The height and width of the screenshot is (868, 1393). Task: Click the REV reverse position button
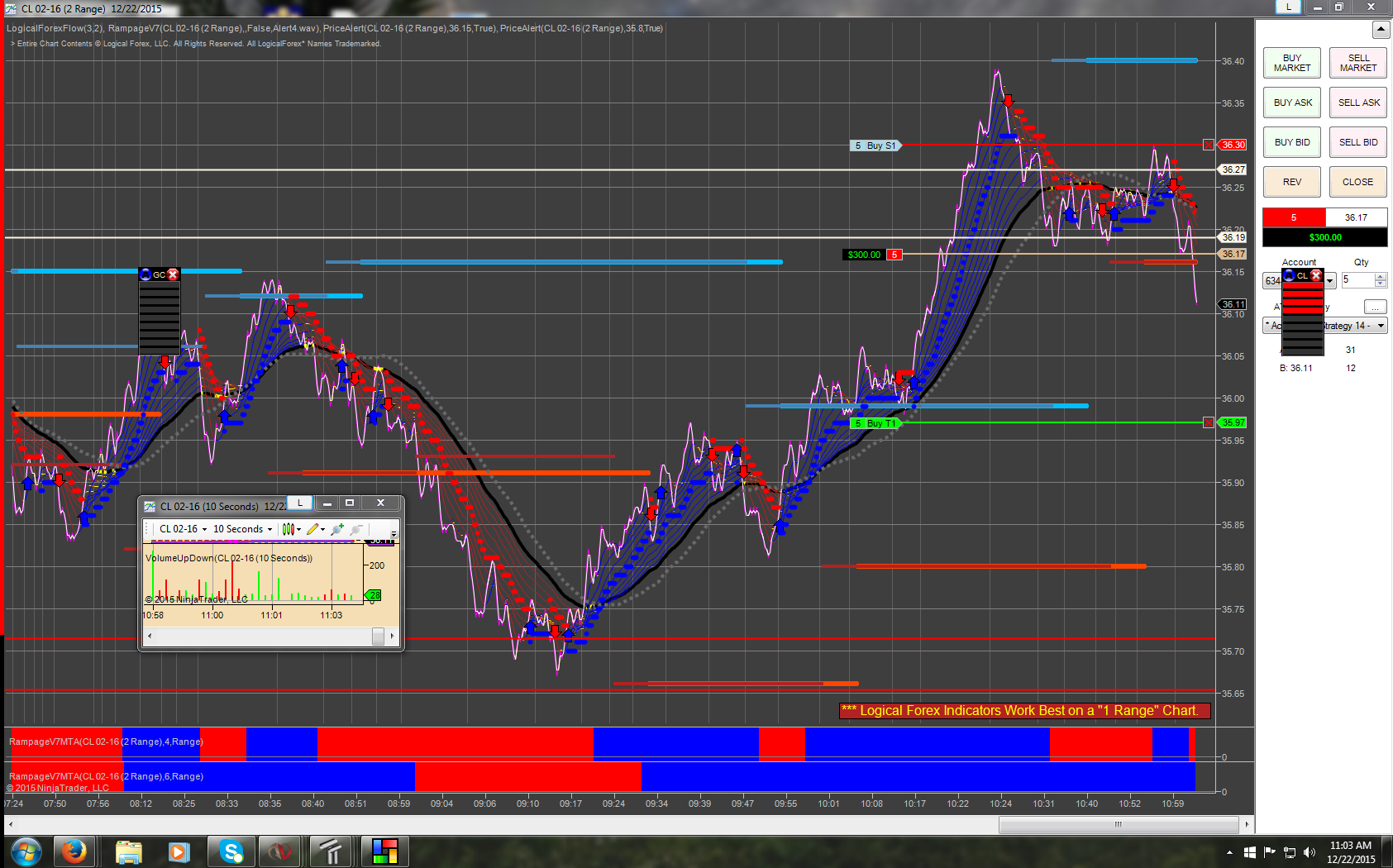tap(1292, 182)
